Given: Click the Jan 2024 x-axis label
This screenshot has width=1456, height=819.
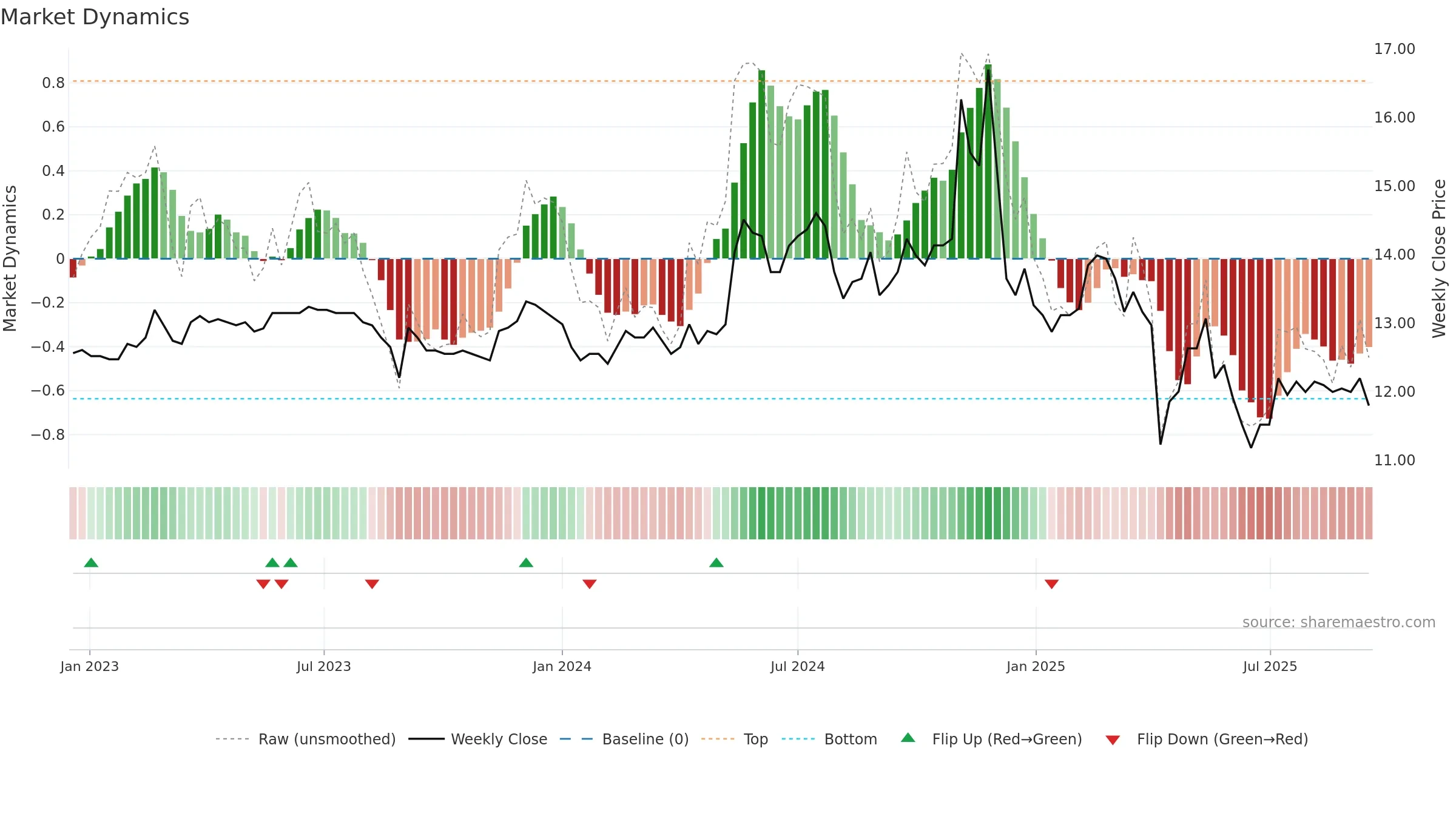Looking at the screenshot, I should coord(562,666).
